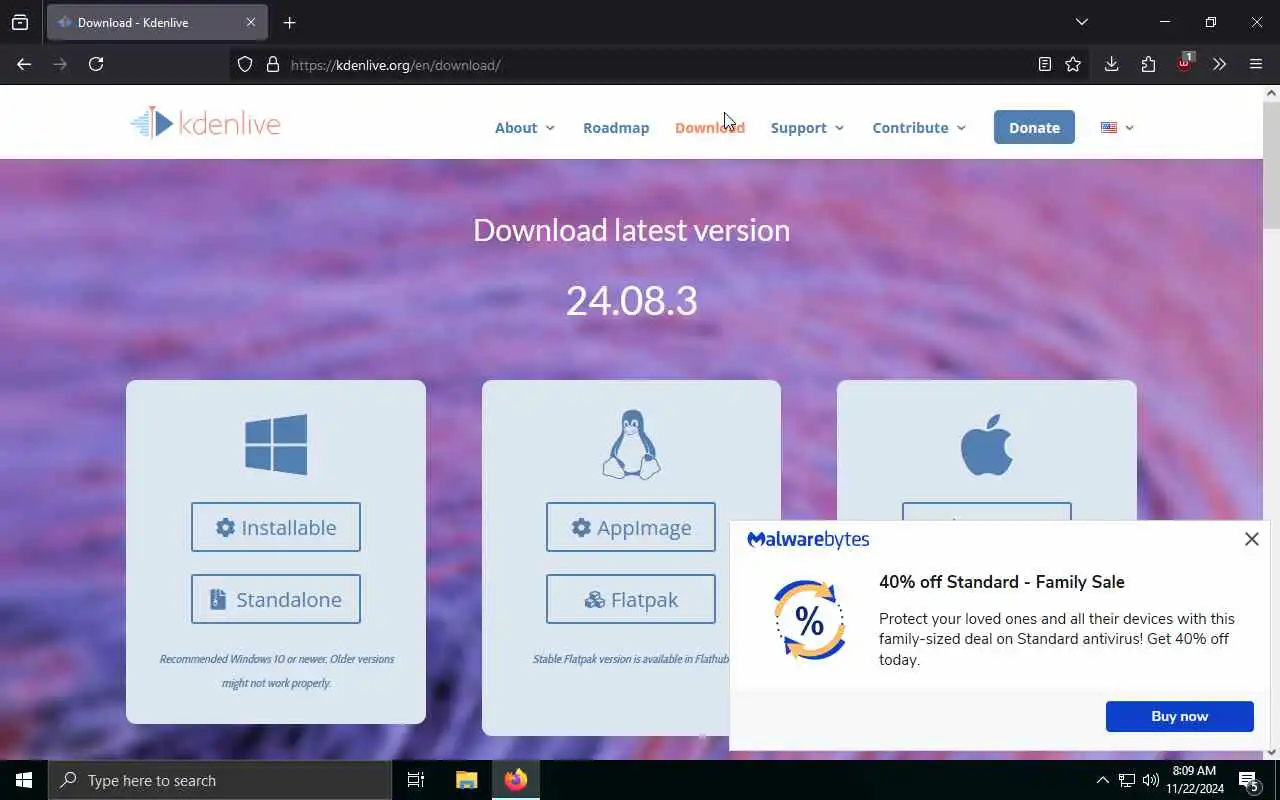Screen dimensions: 1280x800
Task: Click the Firefox taskbar icon
Action: (516, 780)
